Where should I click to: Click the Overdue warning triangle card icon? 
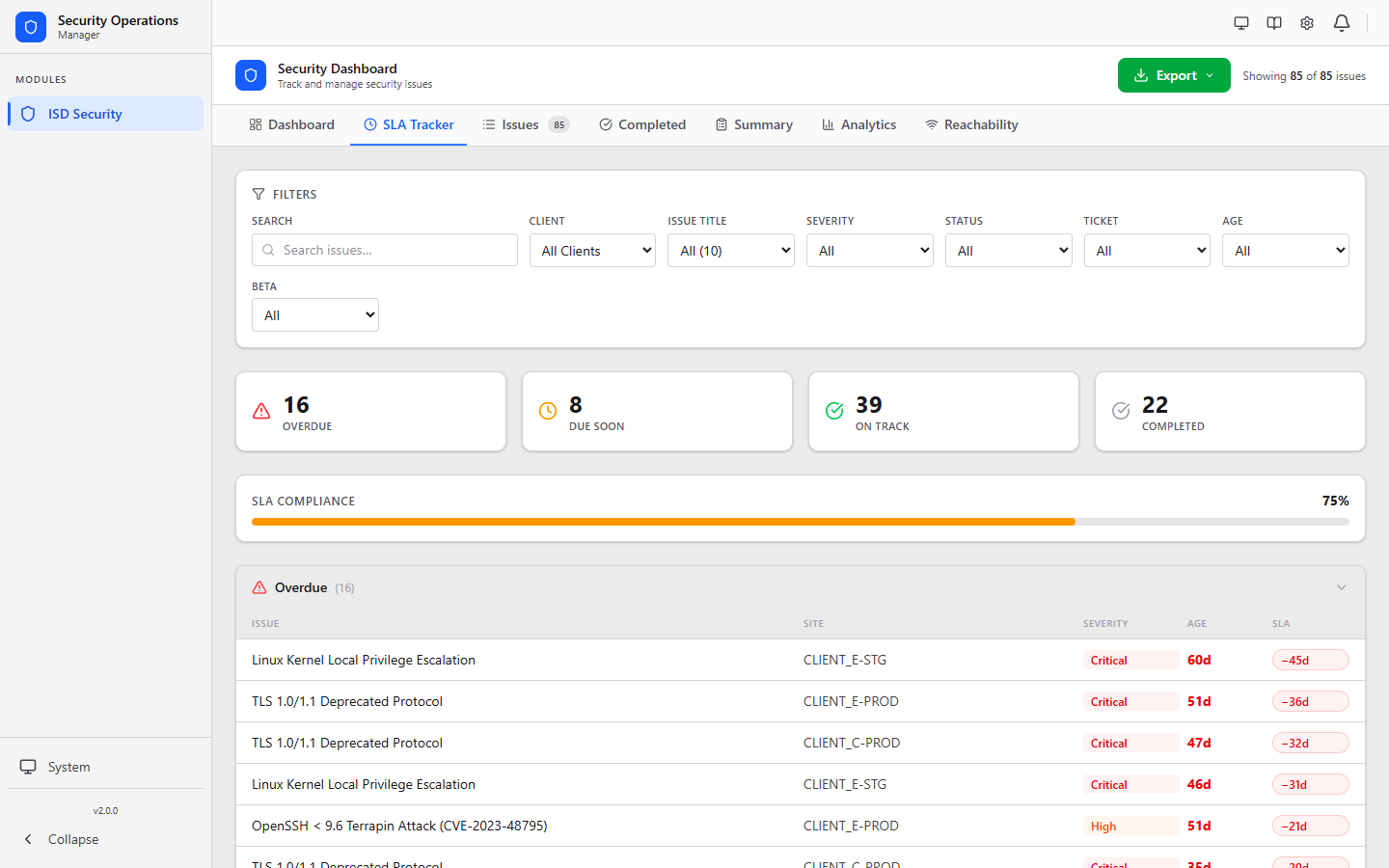tap(261, 411)
